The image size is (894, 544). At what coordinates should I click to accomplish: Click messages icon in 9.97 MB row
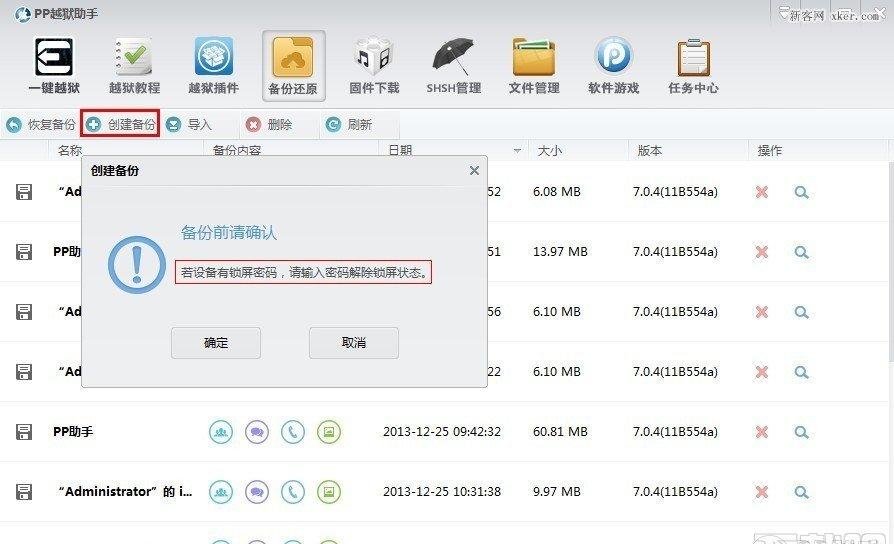click(x=257, y=492)
